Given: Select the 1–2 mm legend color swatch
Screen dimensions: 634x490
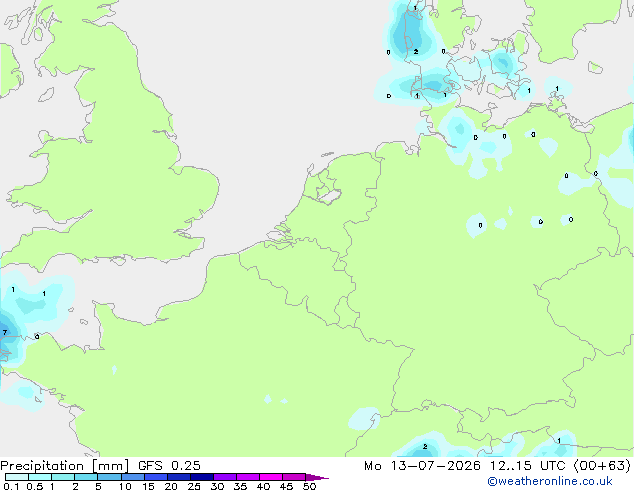Looking at the screenshot, I should pos(63,477).
